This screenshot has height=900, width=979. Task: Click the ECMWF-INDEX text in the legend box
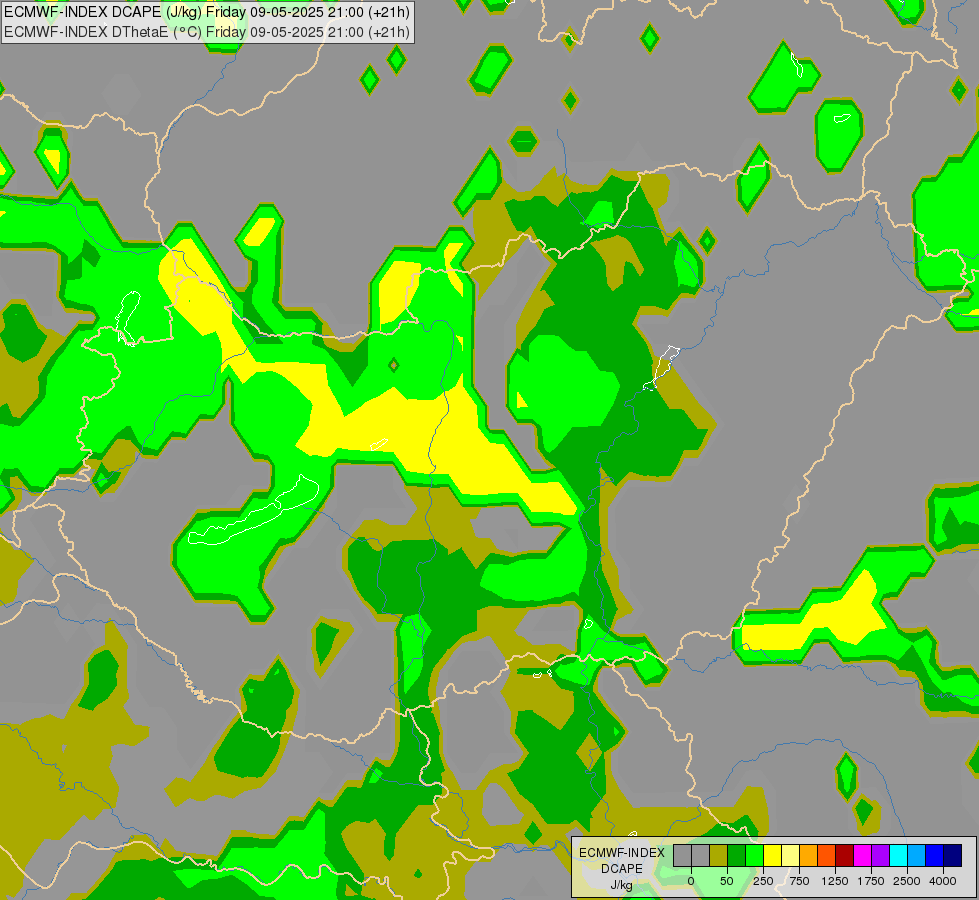coord(622,853)
